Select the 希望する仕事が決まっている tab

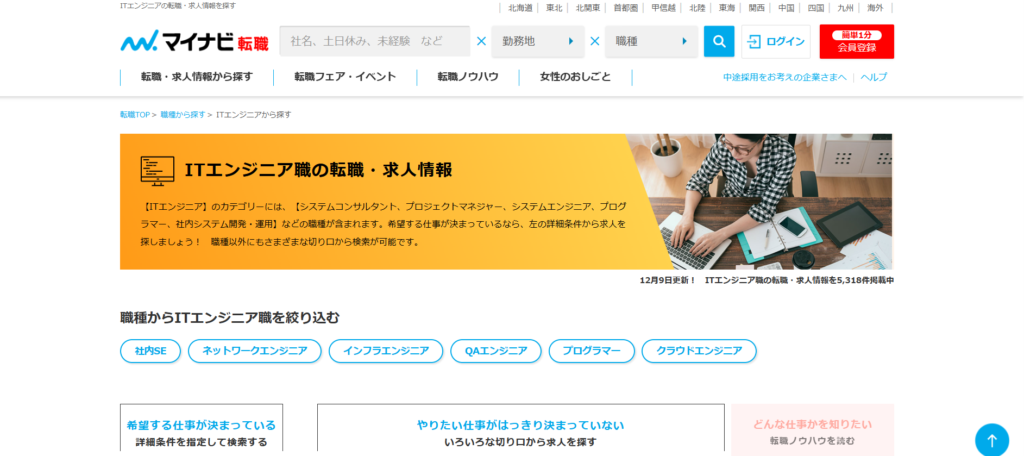click(x=201, y=432)
